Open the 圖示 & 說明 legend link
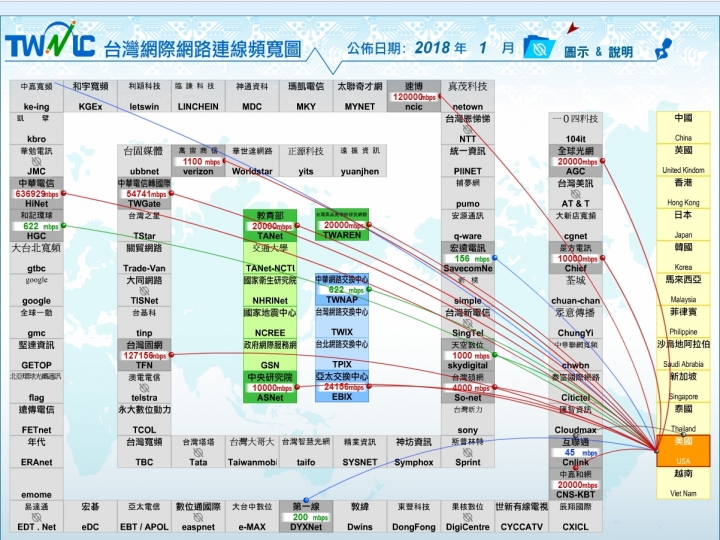720x540 pixels. pos(598,51)
